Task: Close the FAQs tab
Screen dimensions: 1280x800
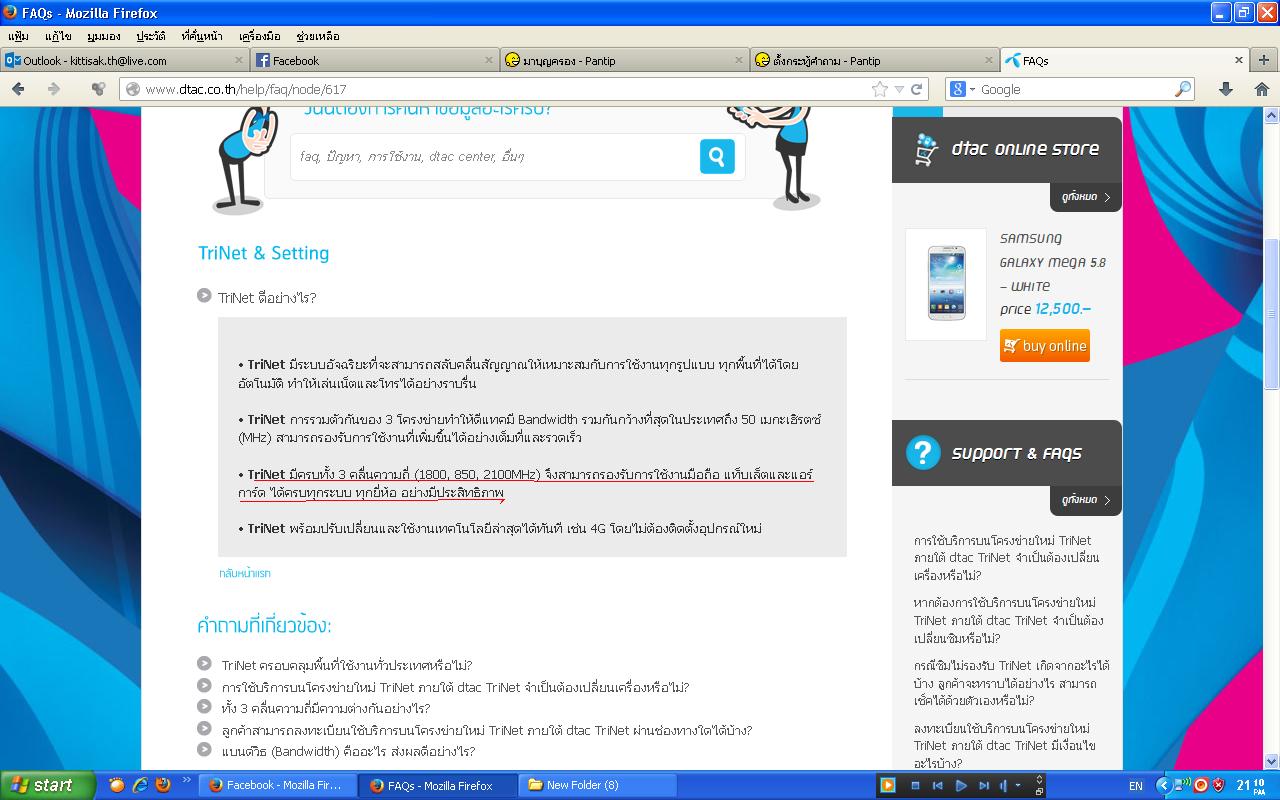Action: pos(1238,60)
